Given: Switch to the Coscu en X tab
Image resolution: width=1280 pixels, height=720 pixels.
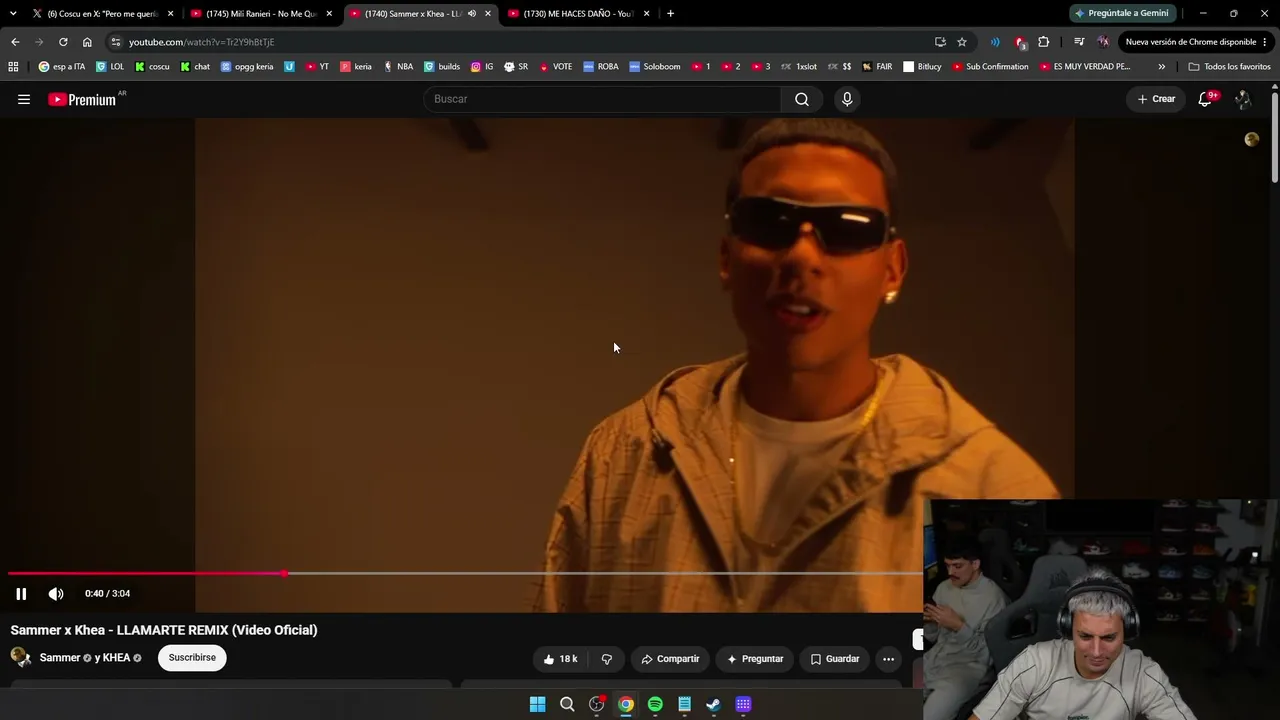Looking at the screenshot, I should pos(103,13).
